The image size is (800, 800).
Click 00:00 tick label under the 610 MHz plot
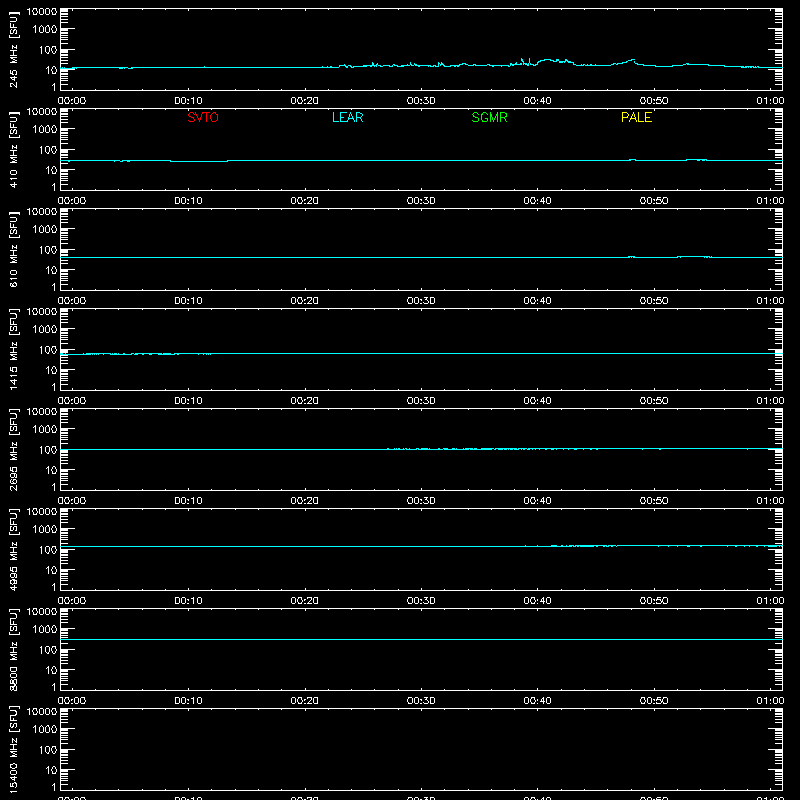[x=72, y=301]
